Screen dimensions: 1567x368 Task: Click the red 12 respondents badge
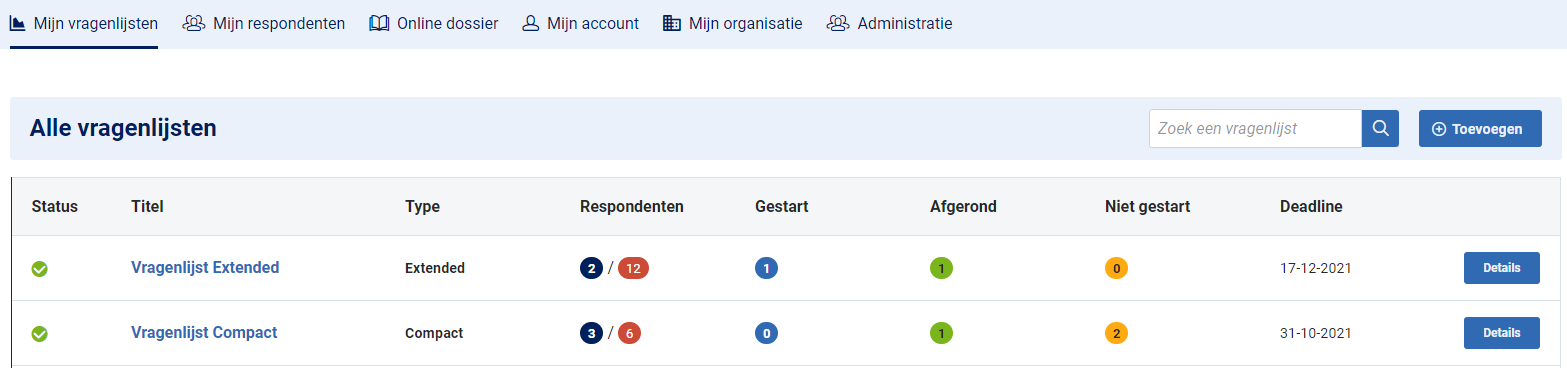pos(633,268)
